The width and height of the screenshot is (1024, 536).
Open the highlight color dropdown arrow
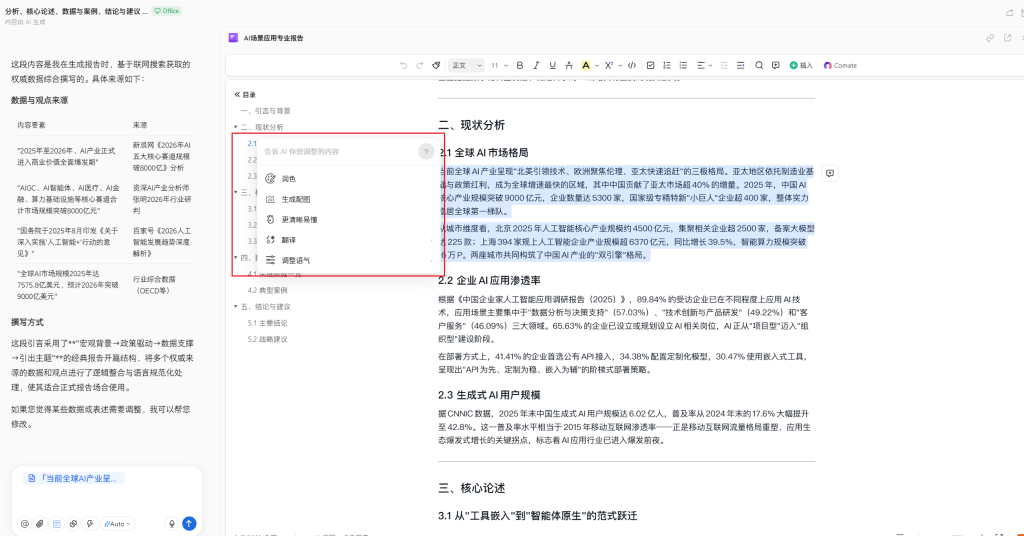pyautogui.click(x=596, y=65)
